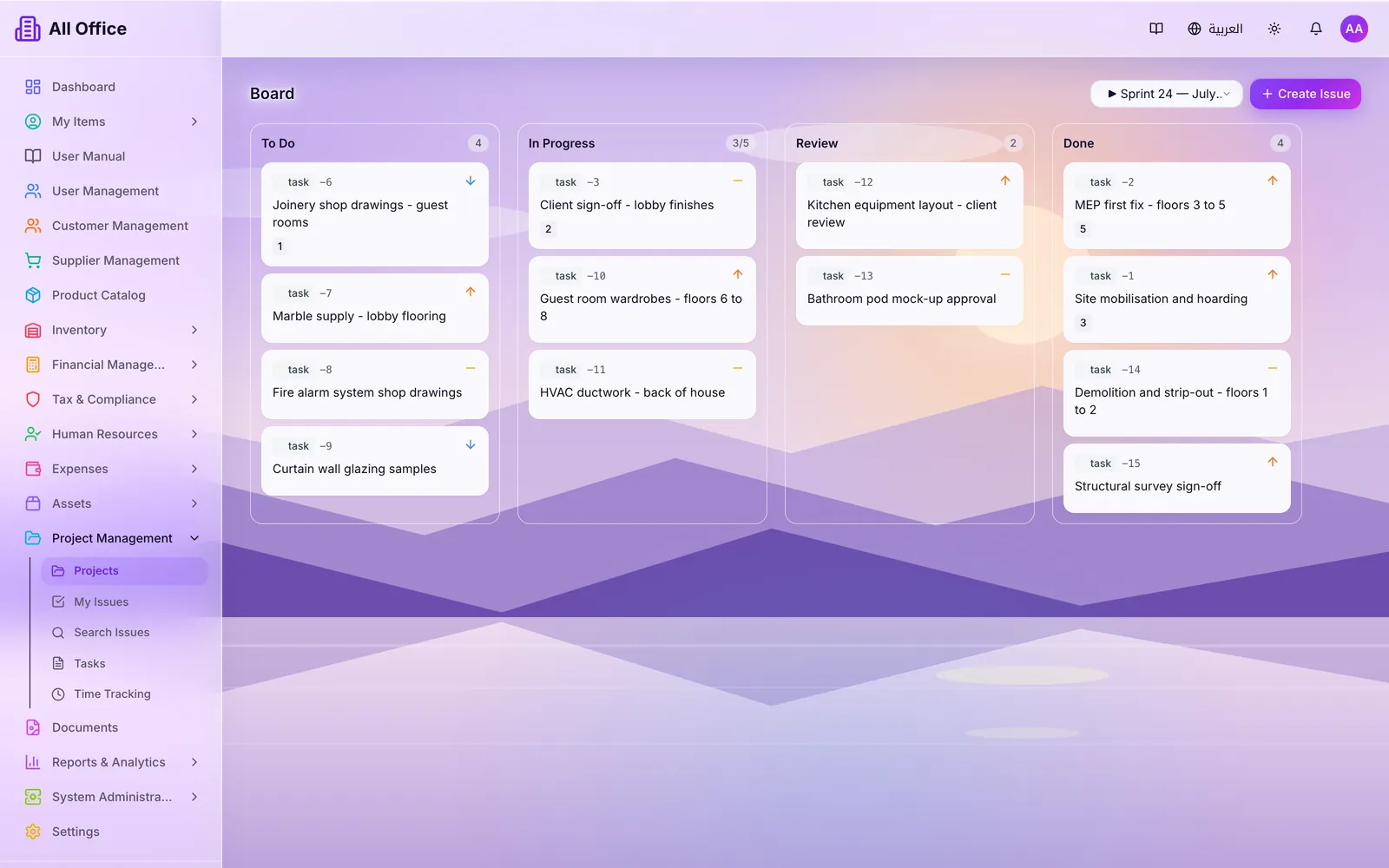Click the high priority arrow on task -12
Image resolution: width=1389 pixels, height=868 pixels.
[1005, 181]
